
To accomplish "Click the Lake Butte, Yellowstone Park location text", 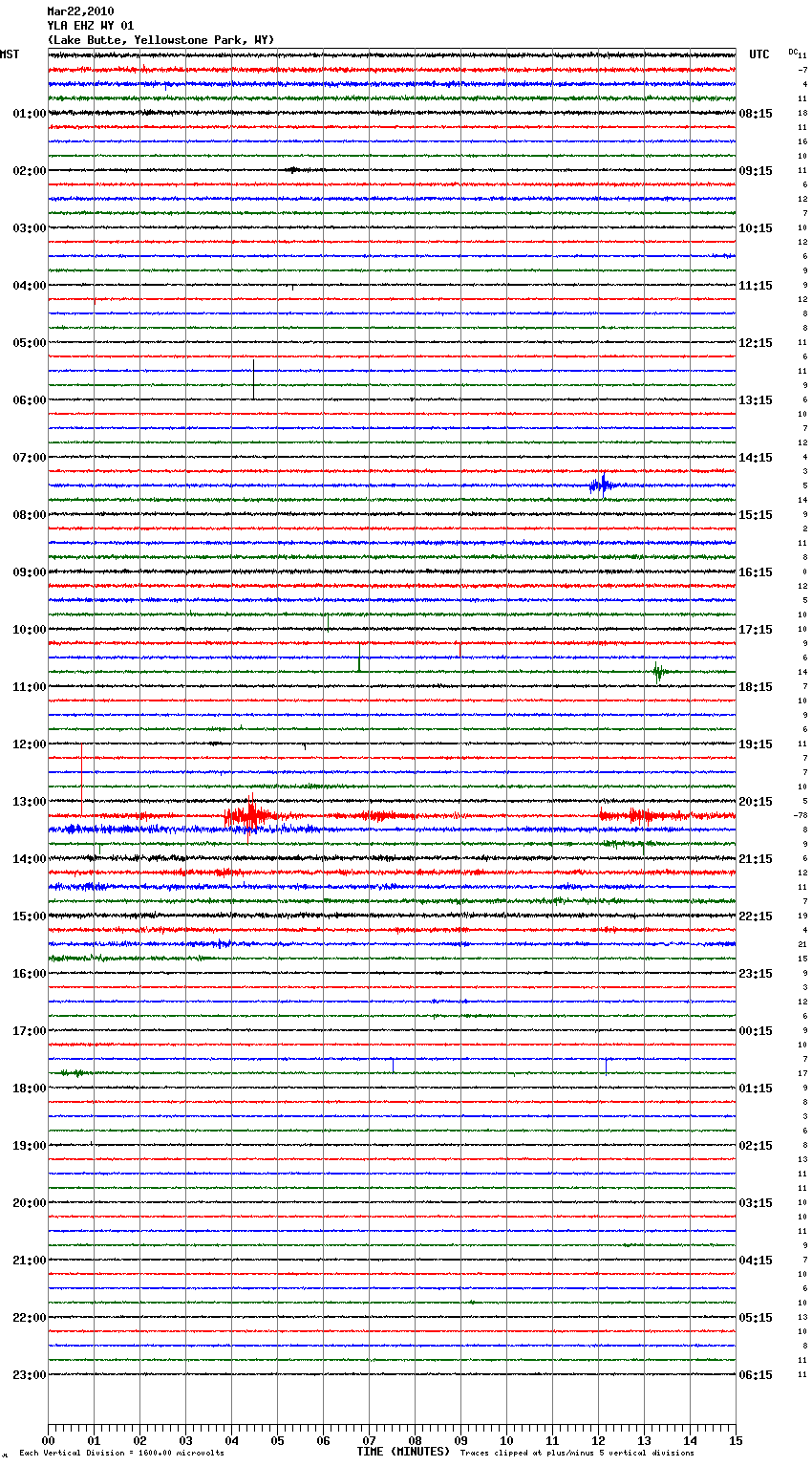I will [x=160, y=40].
